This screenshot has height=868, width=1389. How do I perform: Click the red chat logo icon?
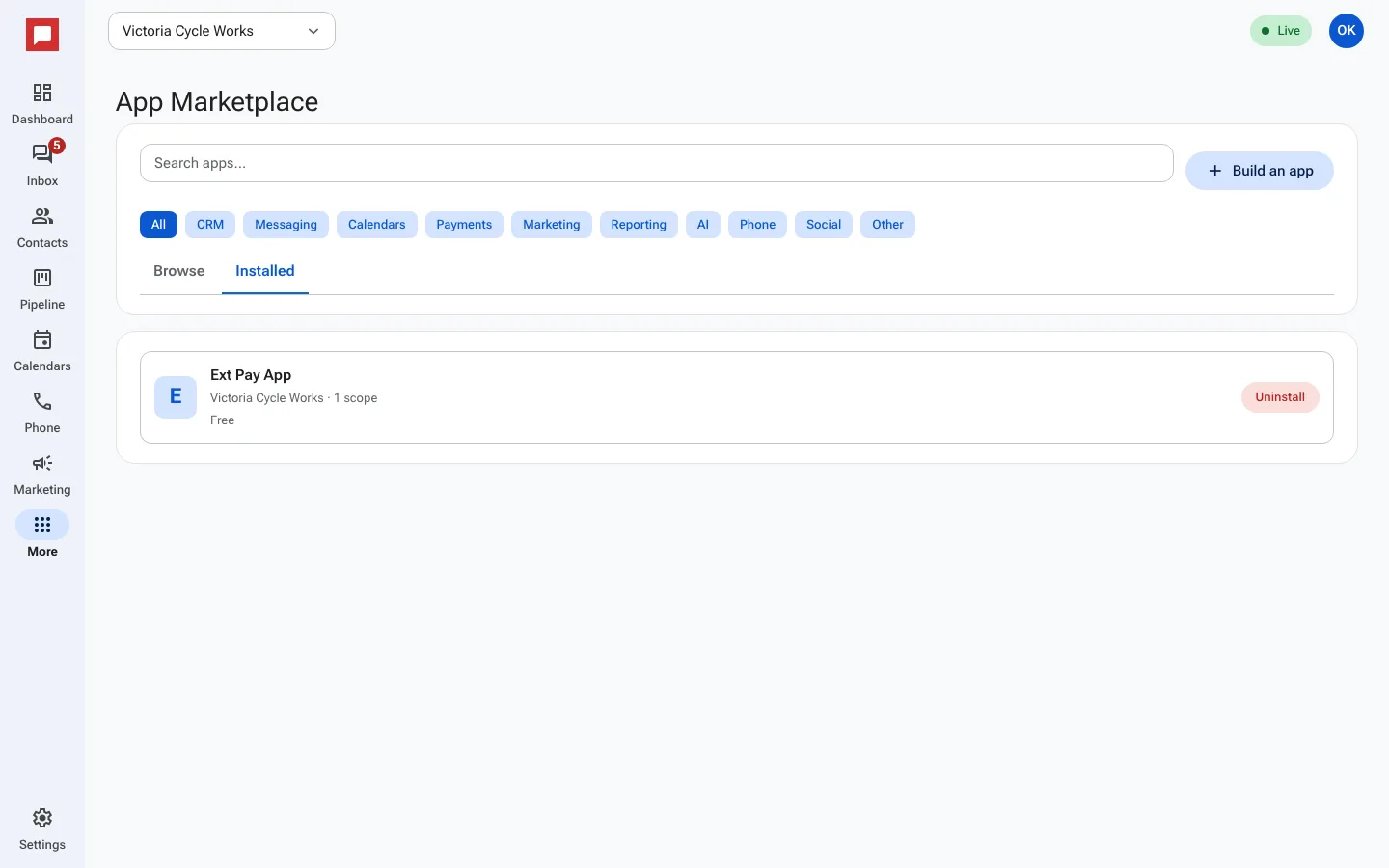[42, 36]
